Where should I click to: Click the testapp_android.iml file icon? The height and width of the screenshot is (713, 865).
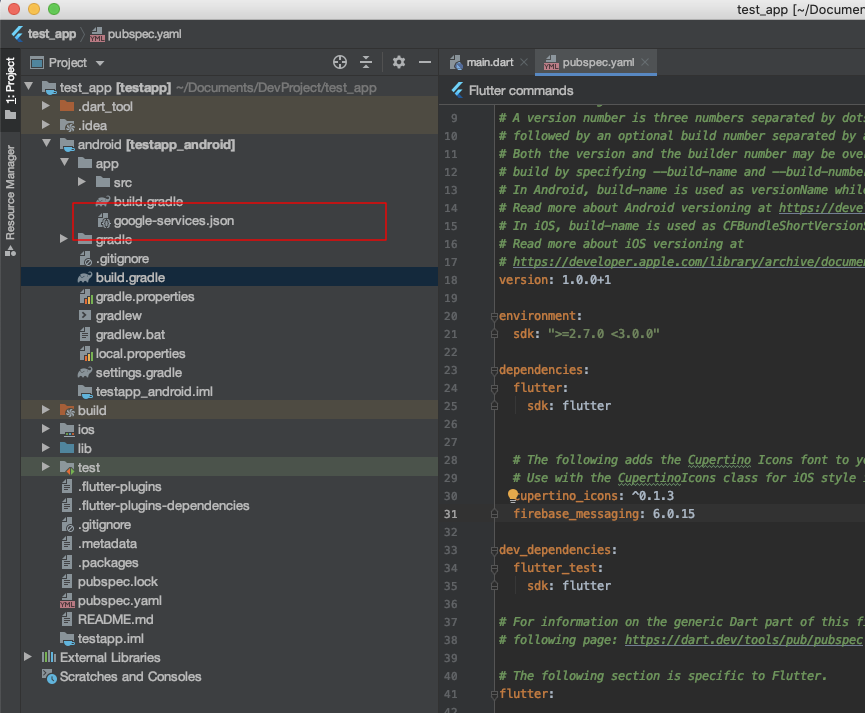(x=85, y=392)
